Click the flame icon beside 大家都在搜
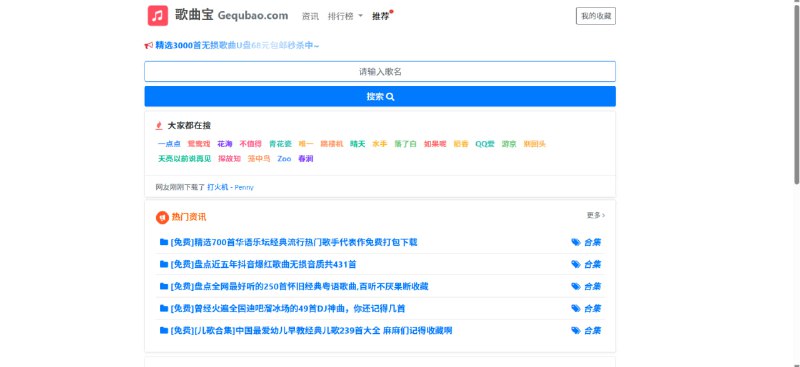800x367 pixels. (x=159, y=126)
